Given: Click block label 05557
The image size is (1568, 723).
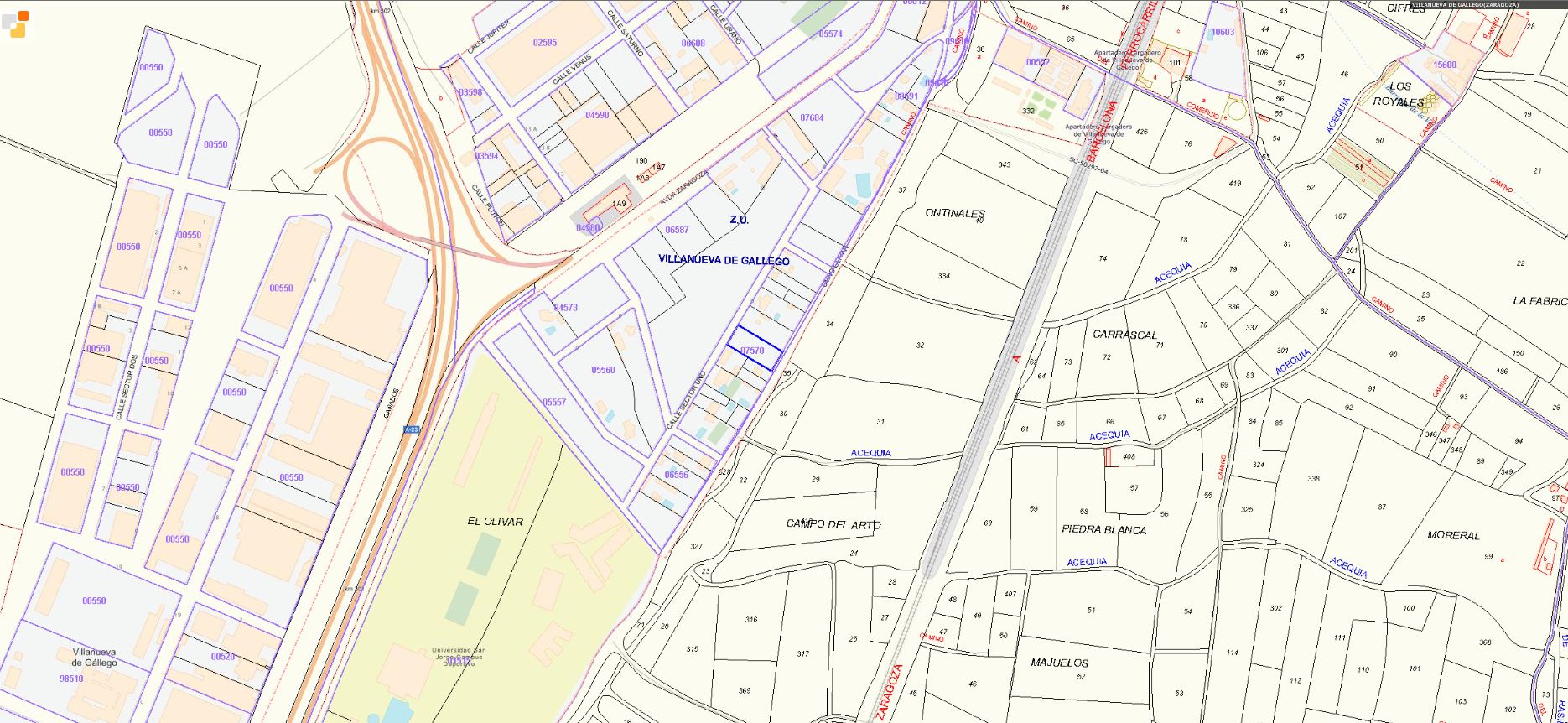Looking at the screenshot, I should [x=554, y=403].
